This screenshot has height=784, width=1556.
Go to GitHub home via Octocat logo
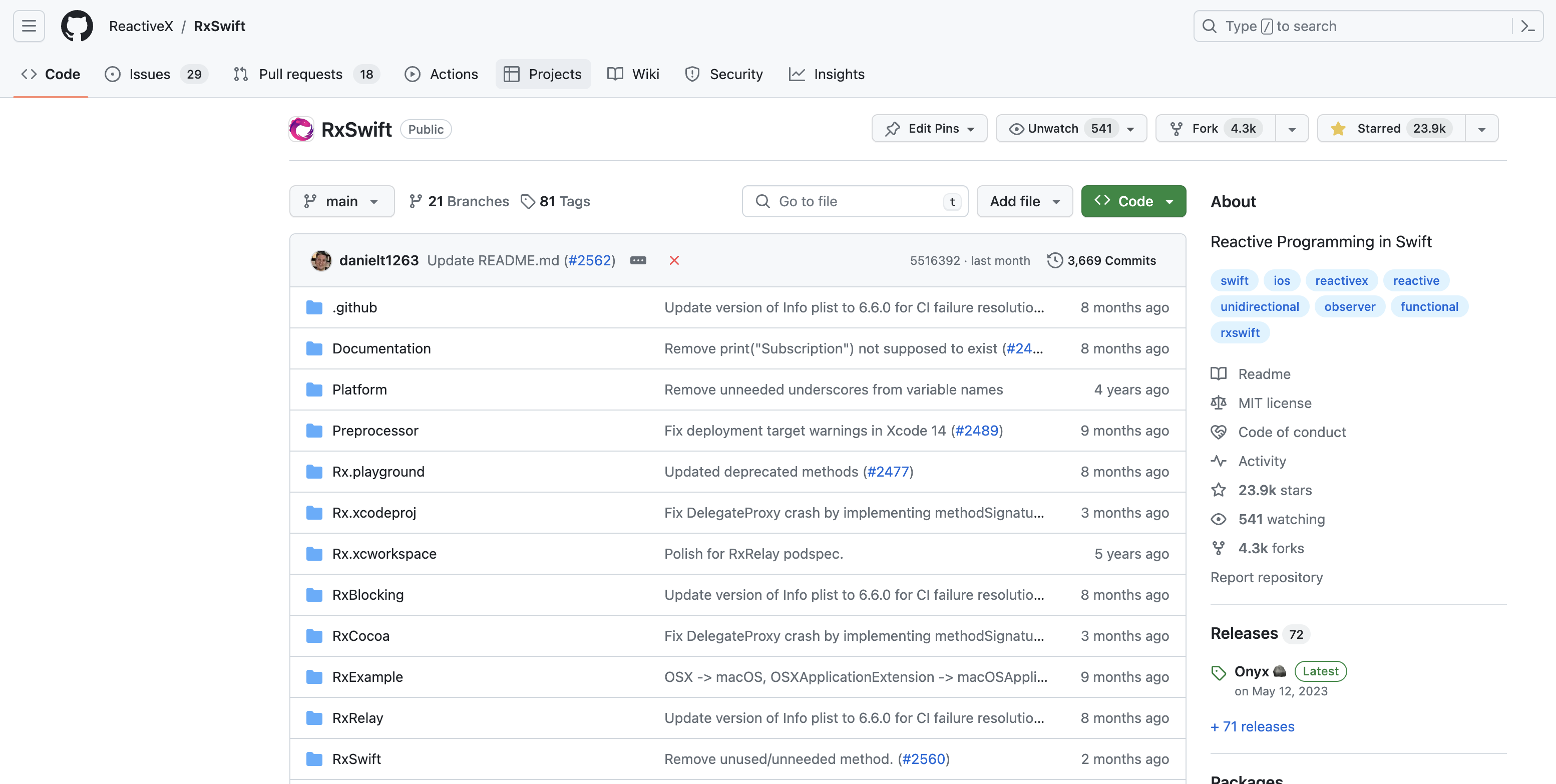pos(77,26)
